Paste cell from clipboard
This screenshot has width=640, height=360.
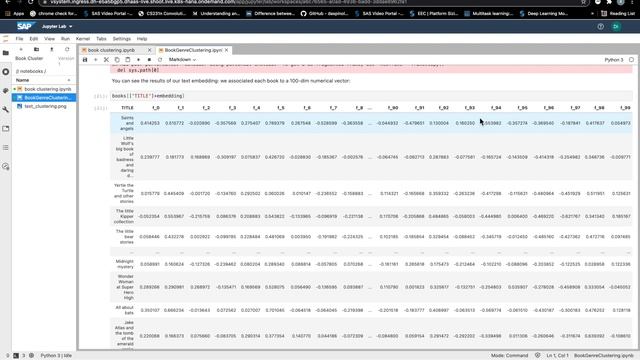(x=128, y=60)
